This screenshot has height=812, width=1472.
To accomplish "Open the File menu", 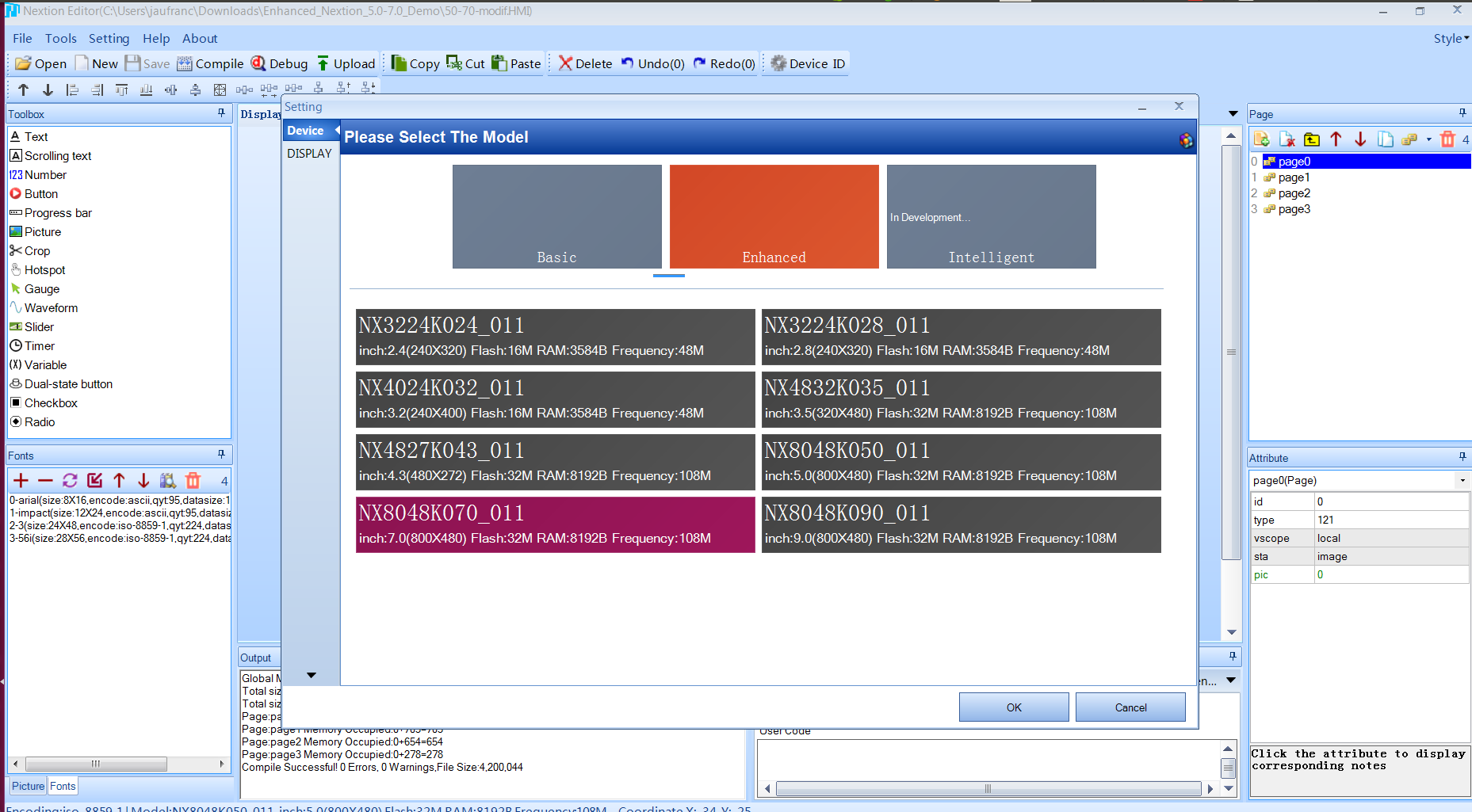I will 22,38.
